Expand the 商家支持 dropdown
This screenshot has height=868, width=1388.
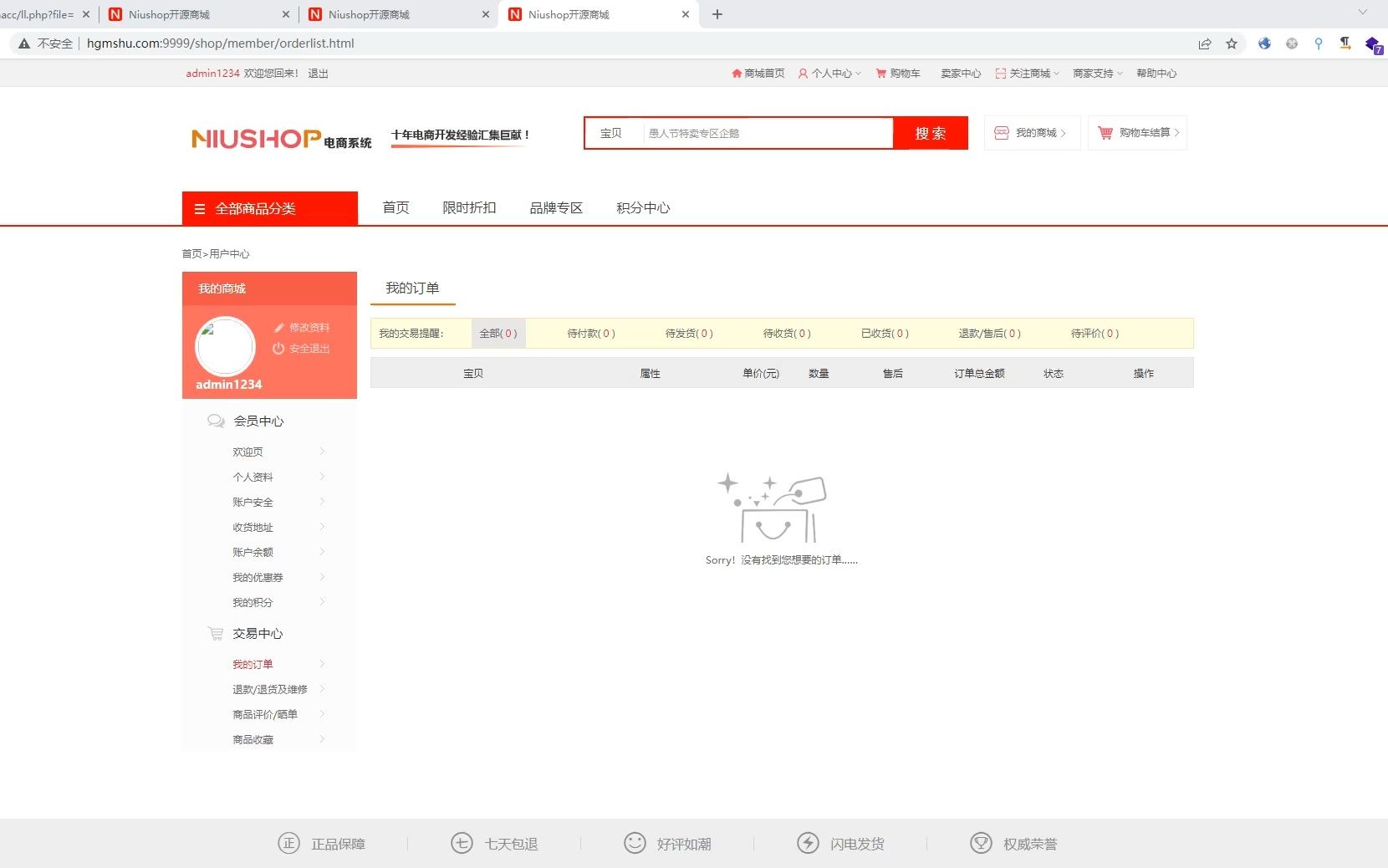(x=1120, y=74)
